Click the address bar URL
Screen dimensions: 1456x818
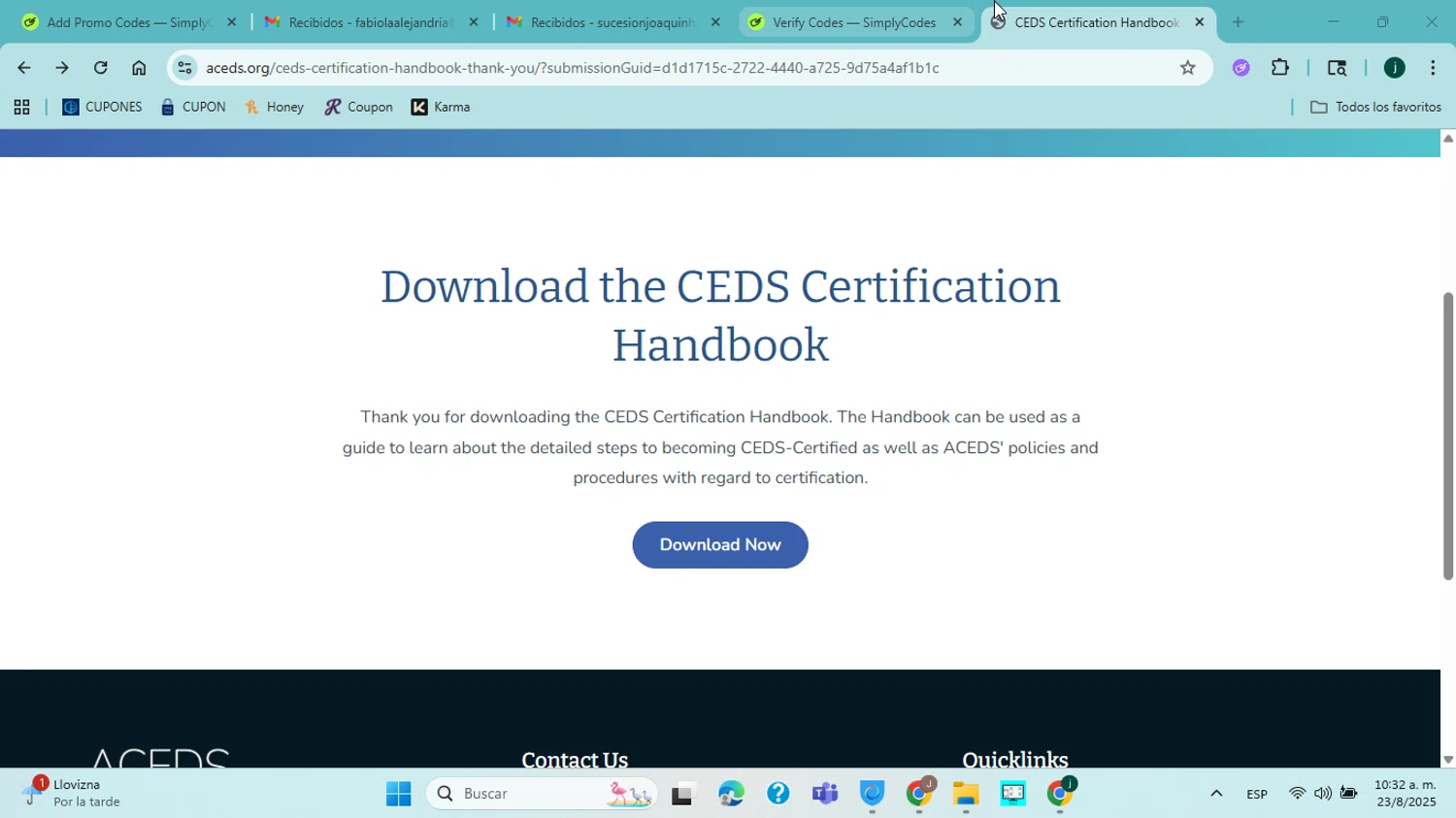[x=573, y=68]
